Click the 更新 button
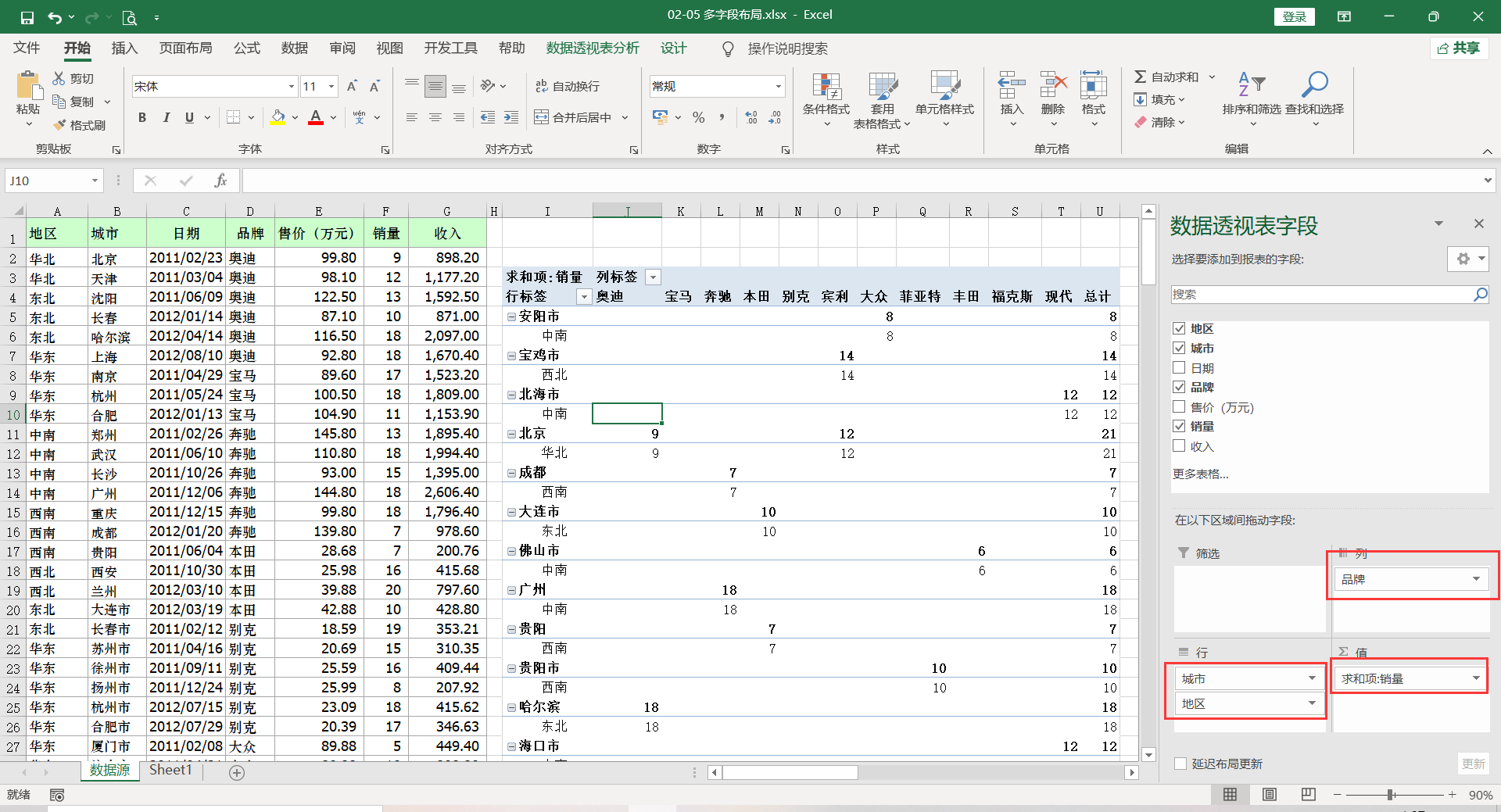Viewport: 1501px width, 812px height. [x=1473, y=764]
